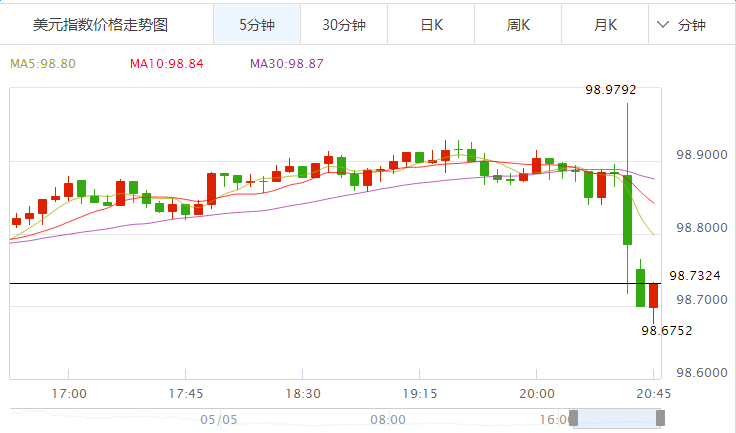The width and height of the screenshot is (736, 433).
Task: Expand the 分钟 dropdown menu
Action: pyautogui.click(x=691, y=25)
